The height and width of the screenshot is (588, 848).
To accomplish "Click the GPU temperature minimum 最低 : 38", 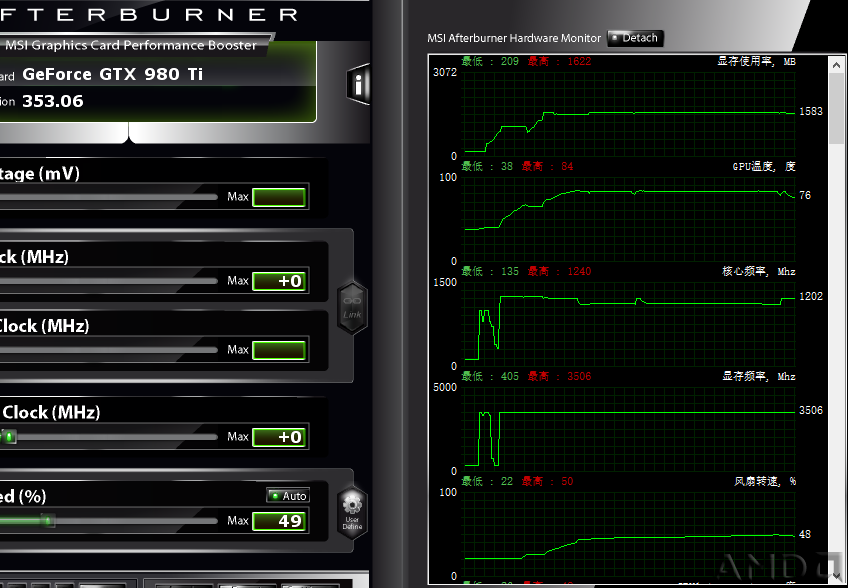I will click(487, 166).
